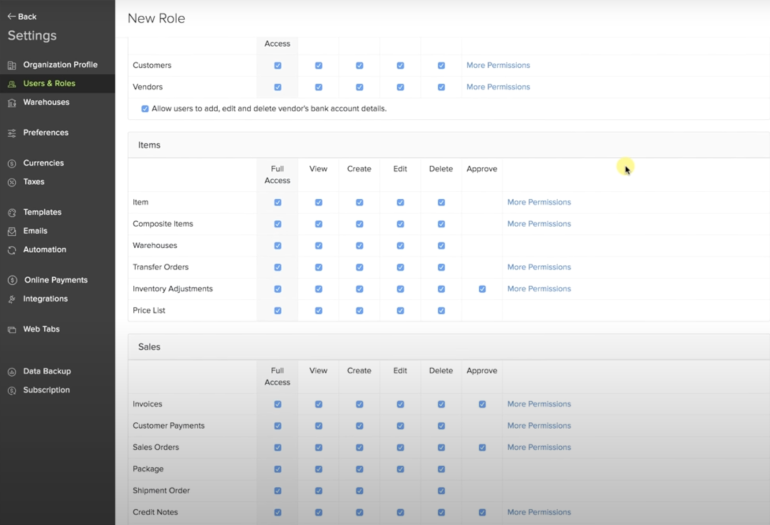770x525 pixels.
Task: Open Online Payments settings section
Action: tap(55, 280)
